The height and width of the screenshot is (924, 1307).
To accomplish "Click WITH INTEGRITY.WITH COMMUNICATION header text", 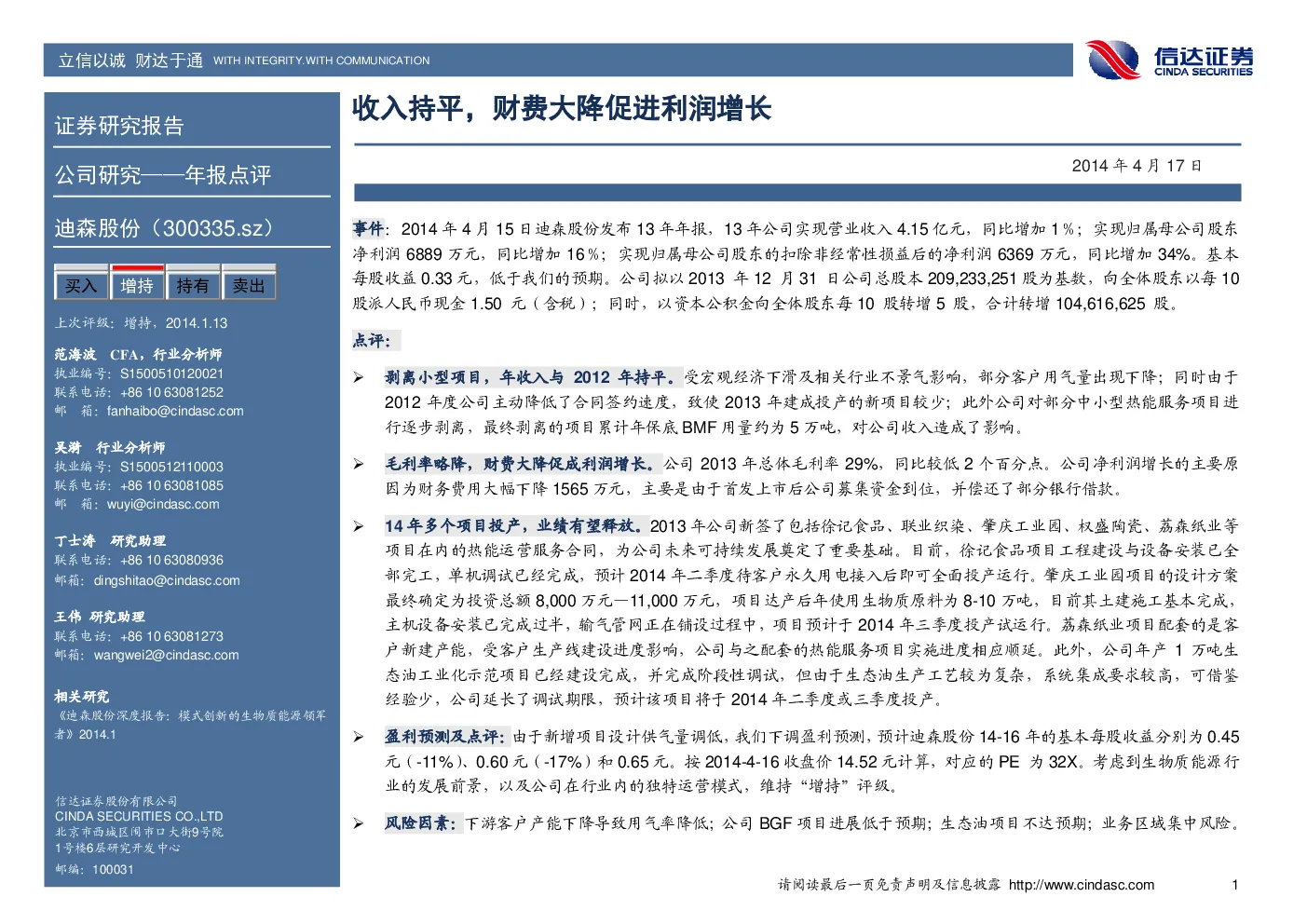I will 321,61.
